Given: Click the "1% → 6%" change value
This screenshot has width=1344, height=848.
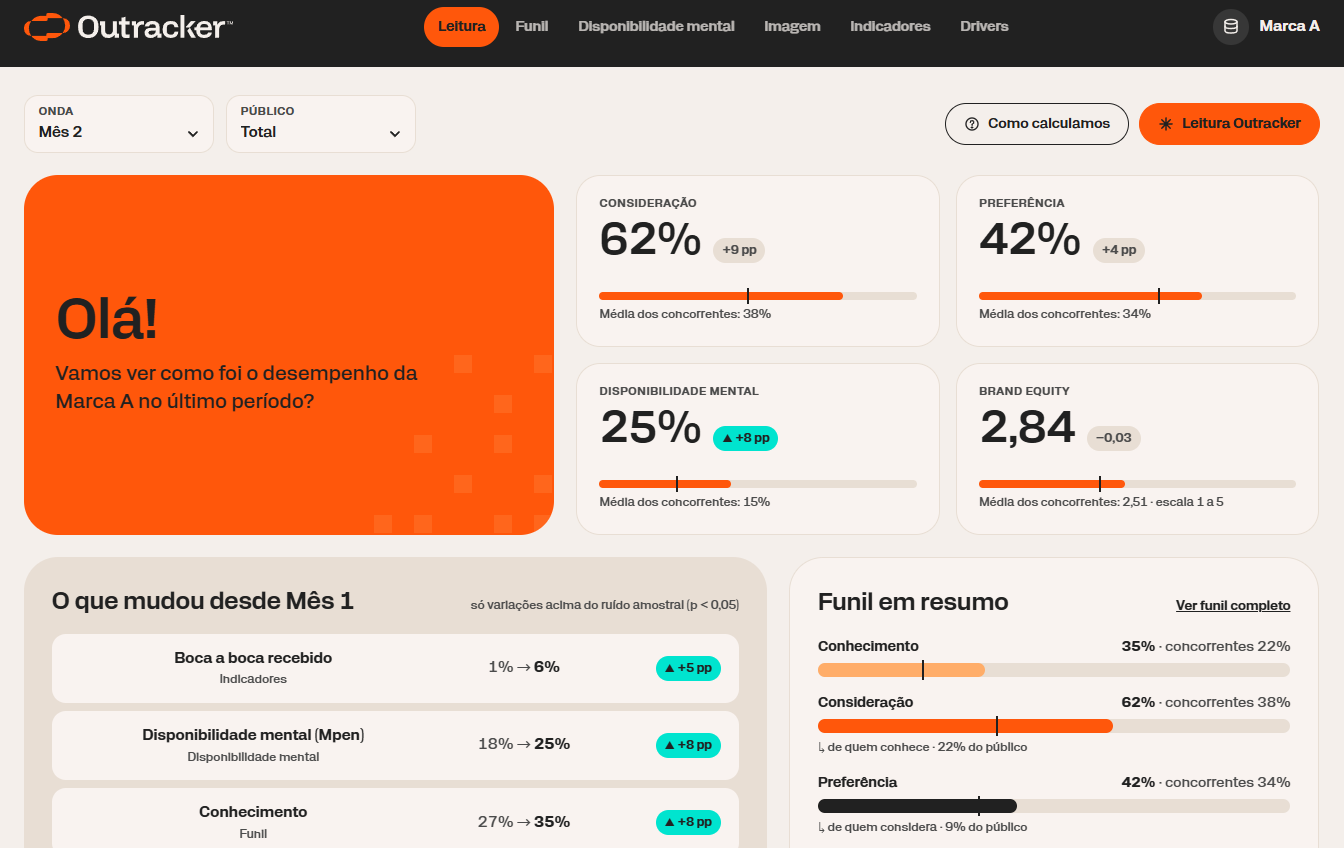Looking at the screenshot, I should tap(524, 667).
